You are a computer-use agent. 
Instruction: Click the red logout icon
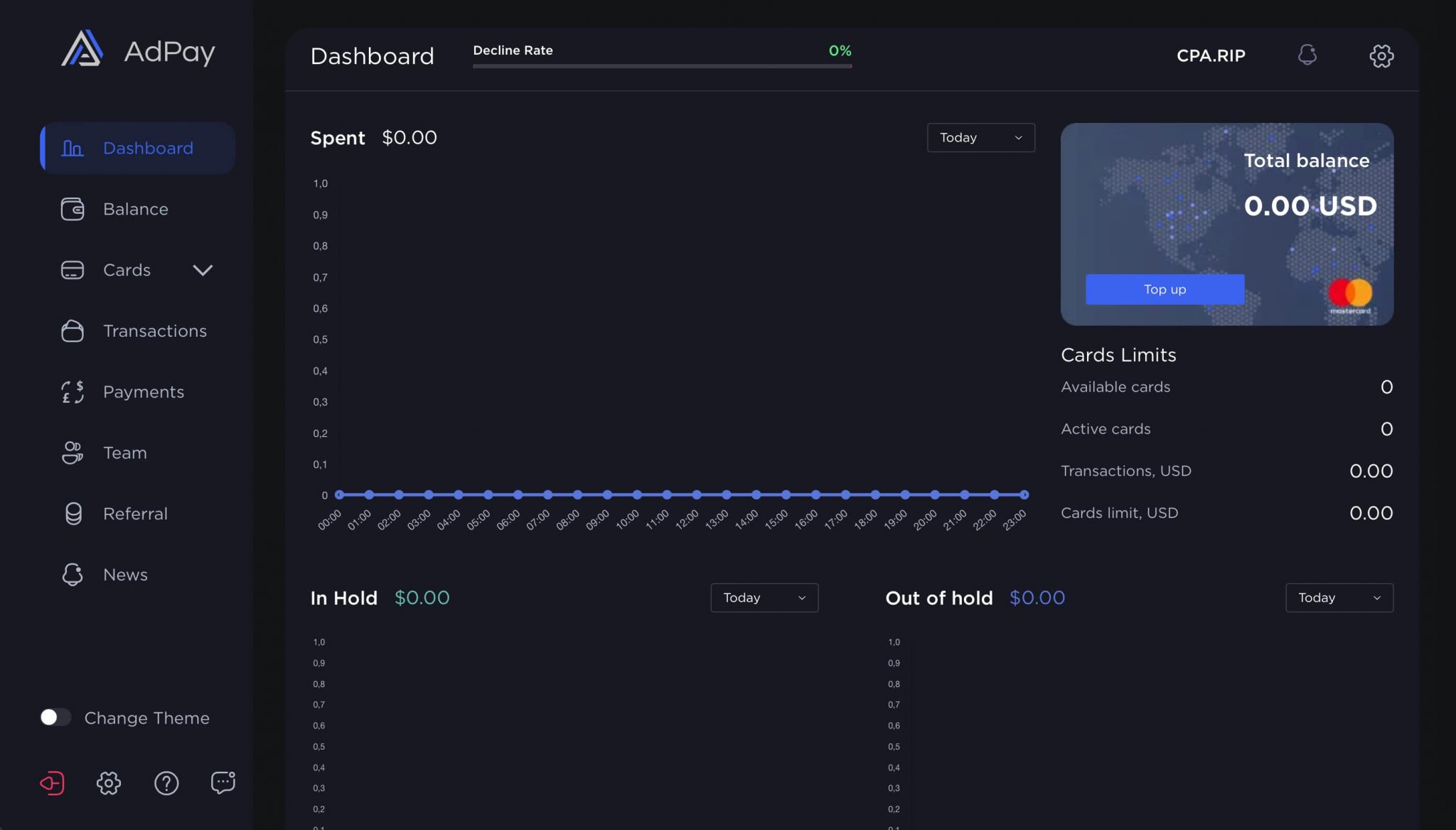pos(53,783)
